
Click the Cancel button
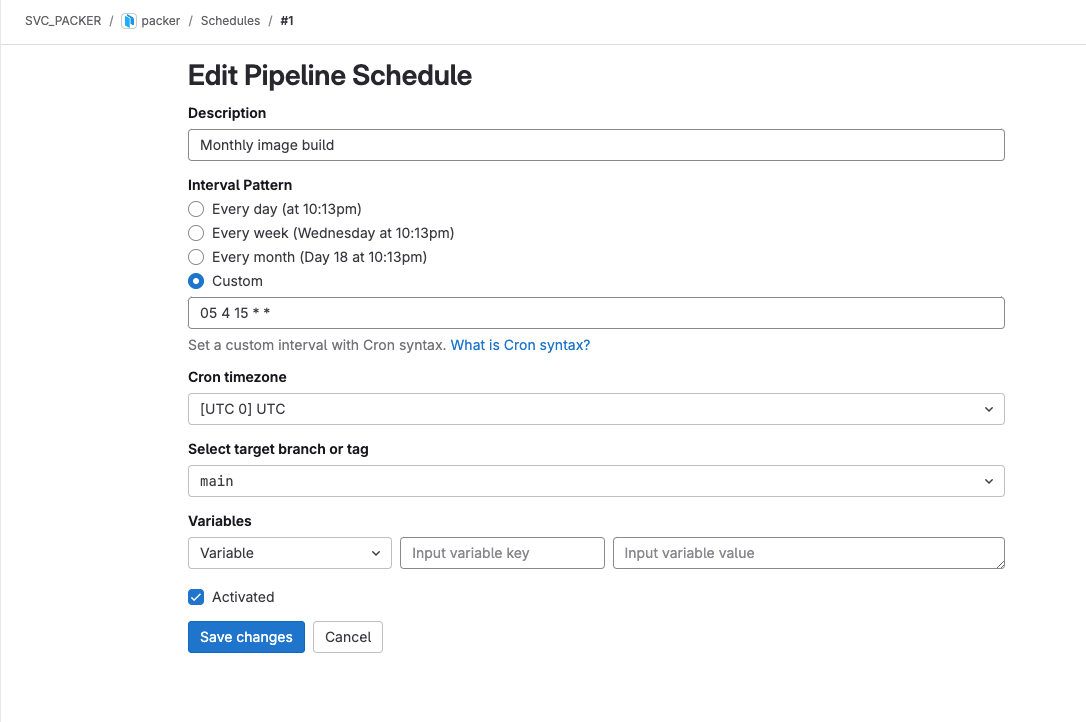pos(347,637)
